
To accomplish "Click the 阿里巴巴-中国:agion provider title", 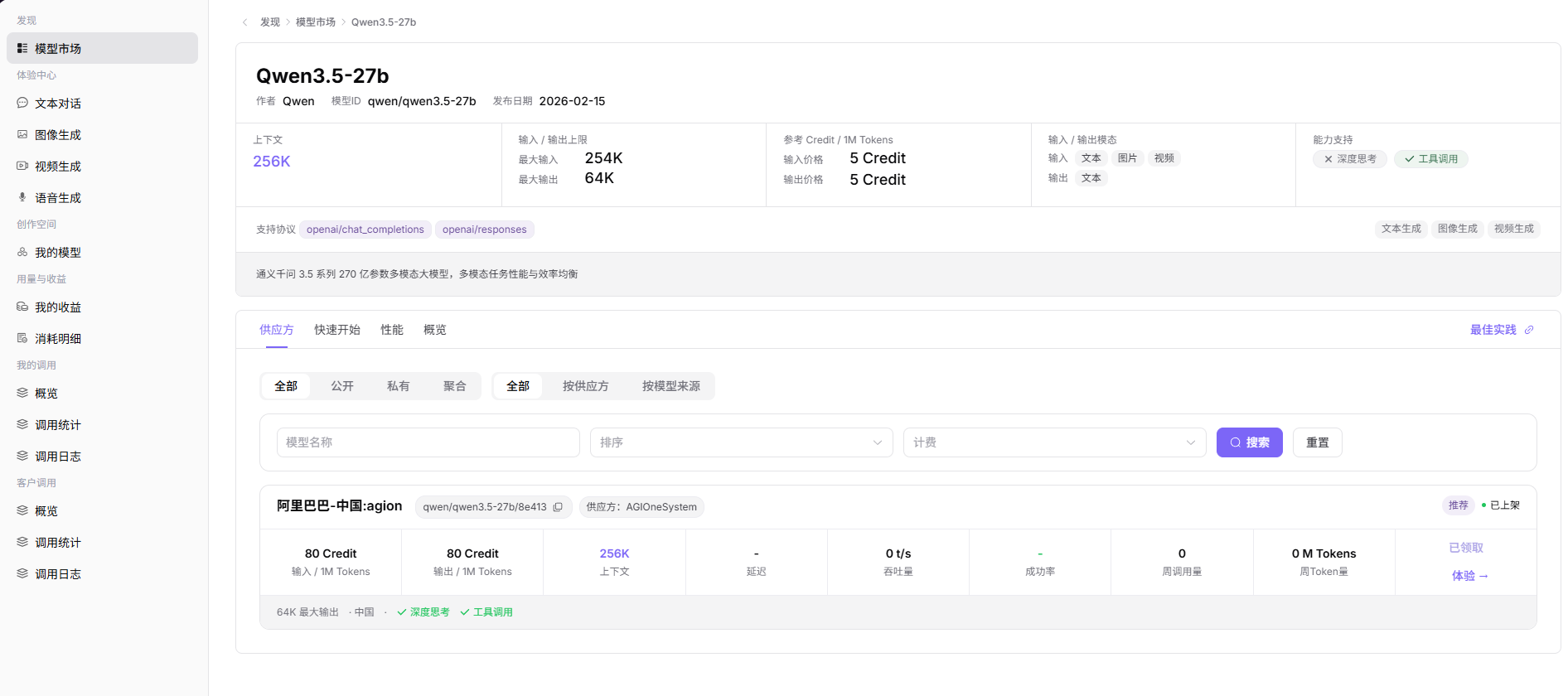I will [340, 506].
